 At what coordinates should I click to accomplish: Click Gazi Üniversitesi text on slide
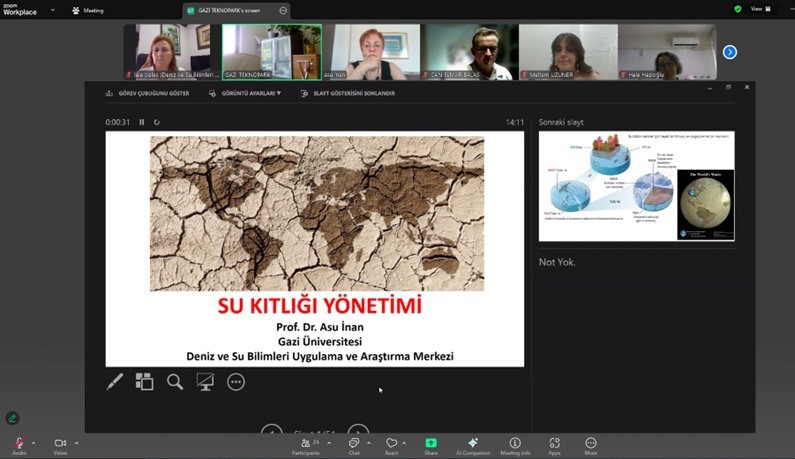tap(319, 342)
